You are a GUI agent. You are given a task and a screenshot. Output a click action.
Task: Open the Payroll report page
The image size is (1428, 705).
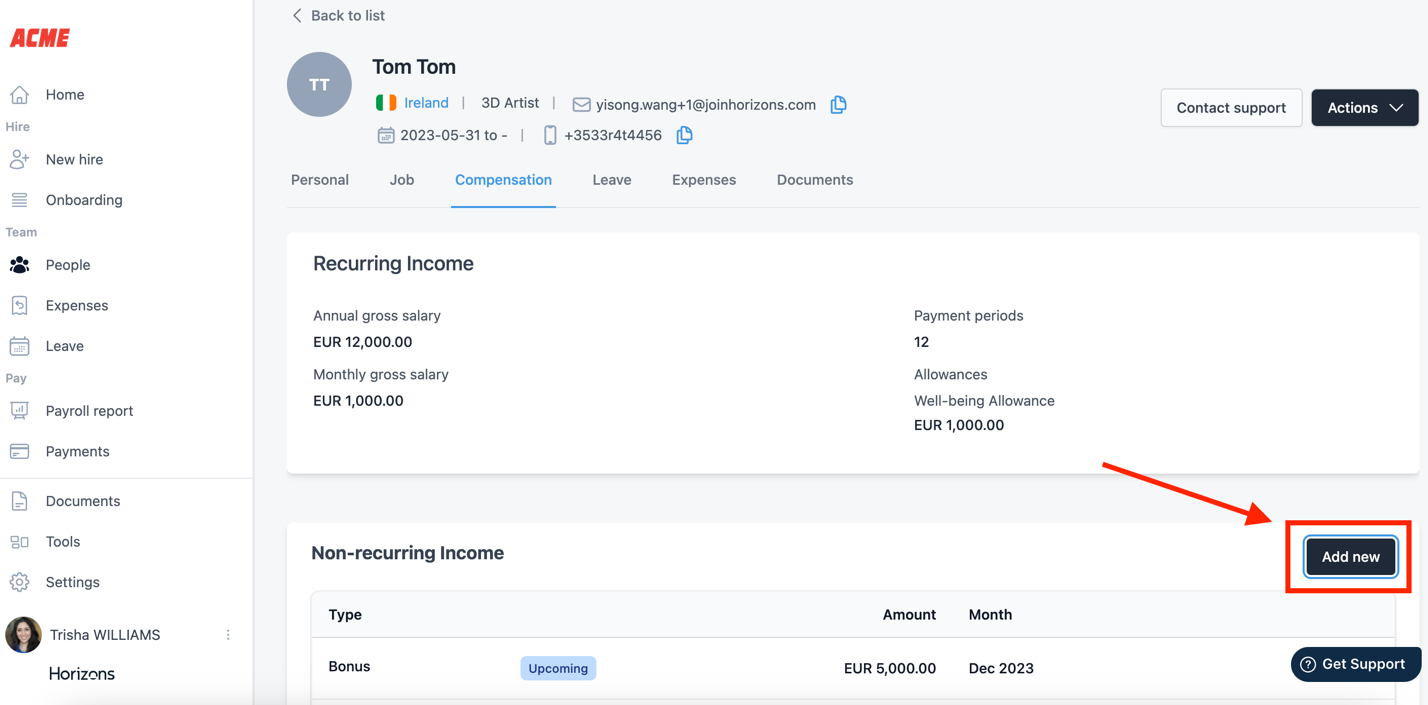pos(89,411)
